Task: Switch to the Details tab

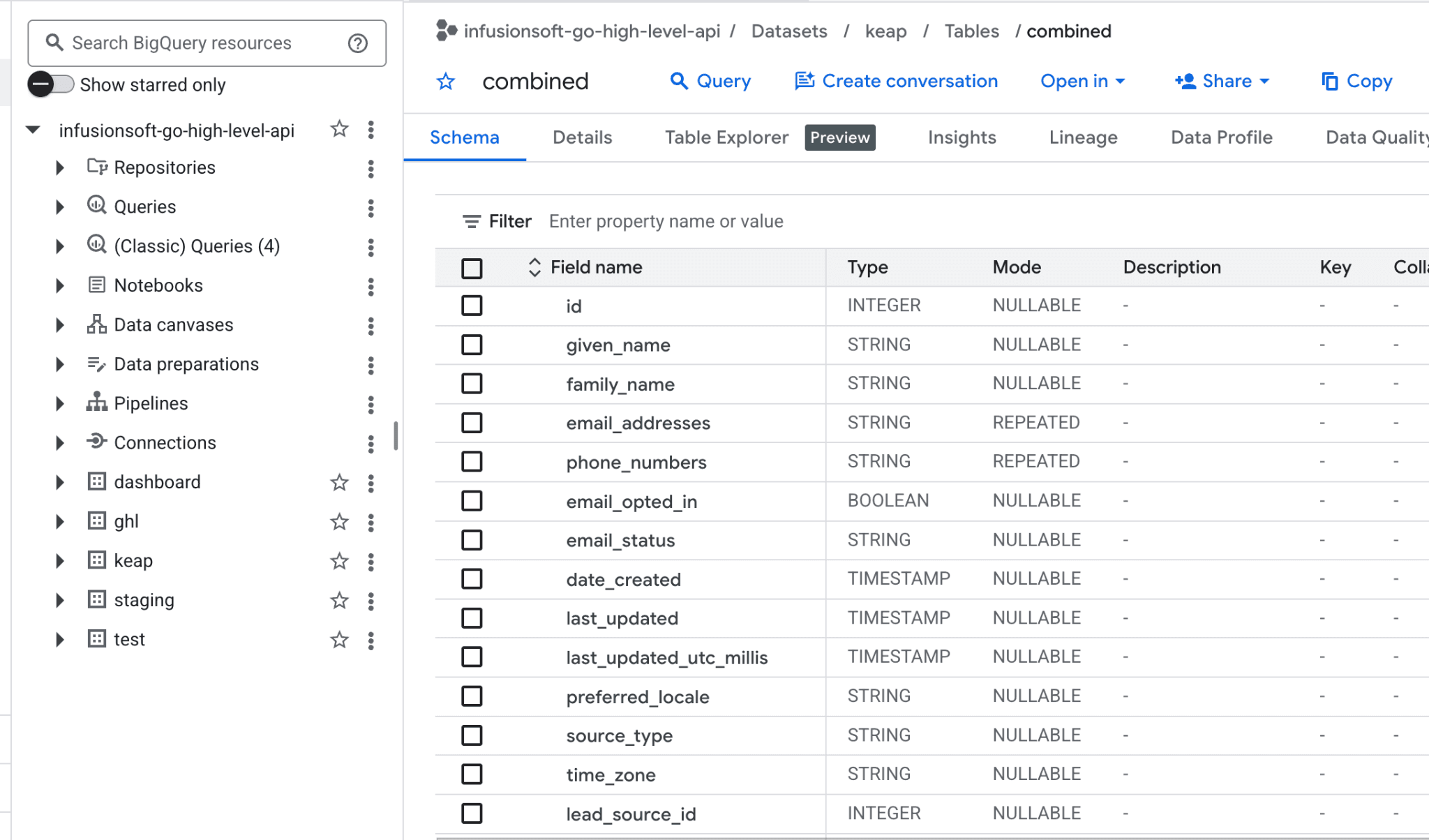Action: point(582,137)
